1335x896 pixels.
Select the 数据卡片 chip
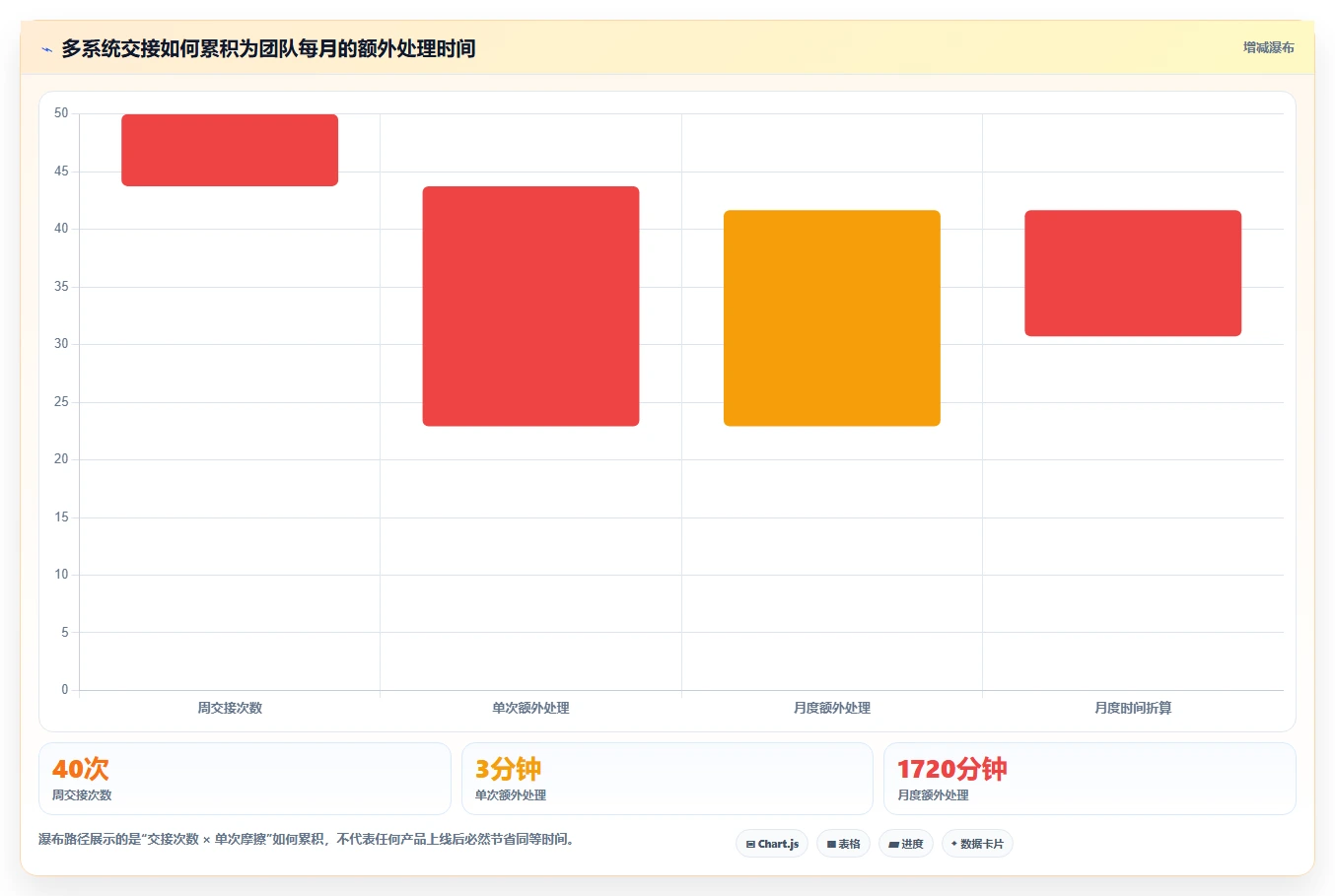coord(977,844)
